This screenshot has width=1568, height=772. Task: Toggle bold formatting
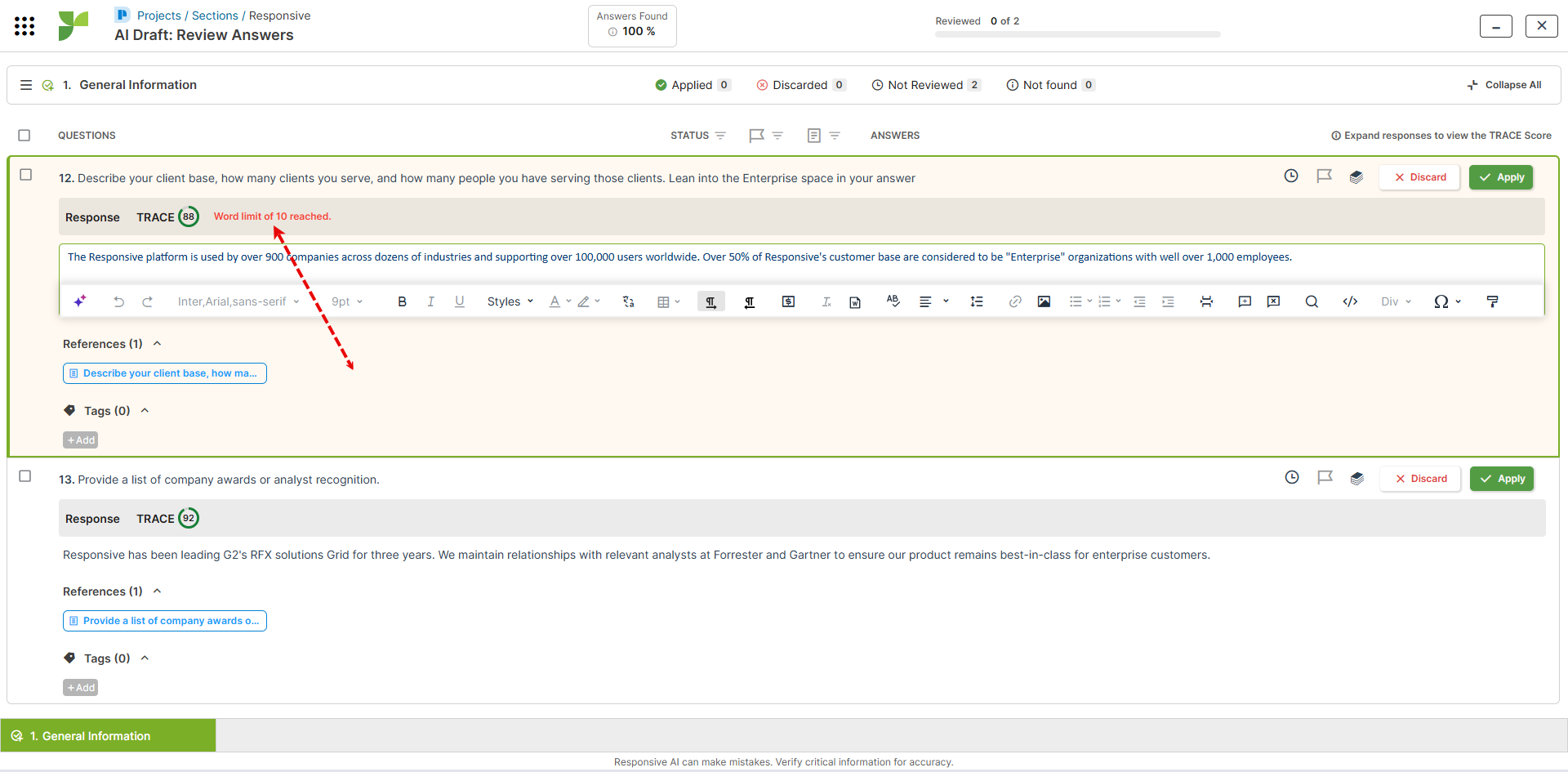coord(402,301)
